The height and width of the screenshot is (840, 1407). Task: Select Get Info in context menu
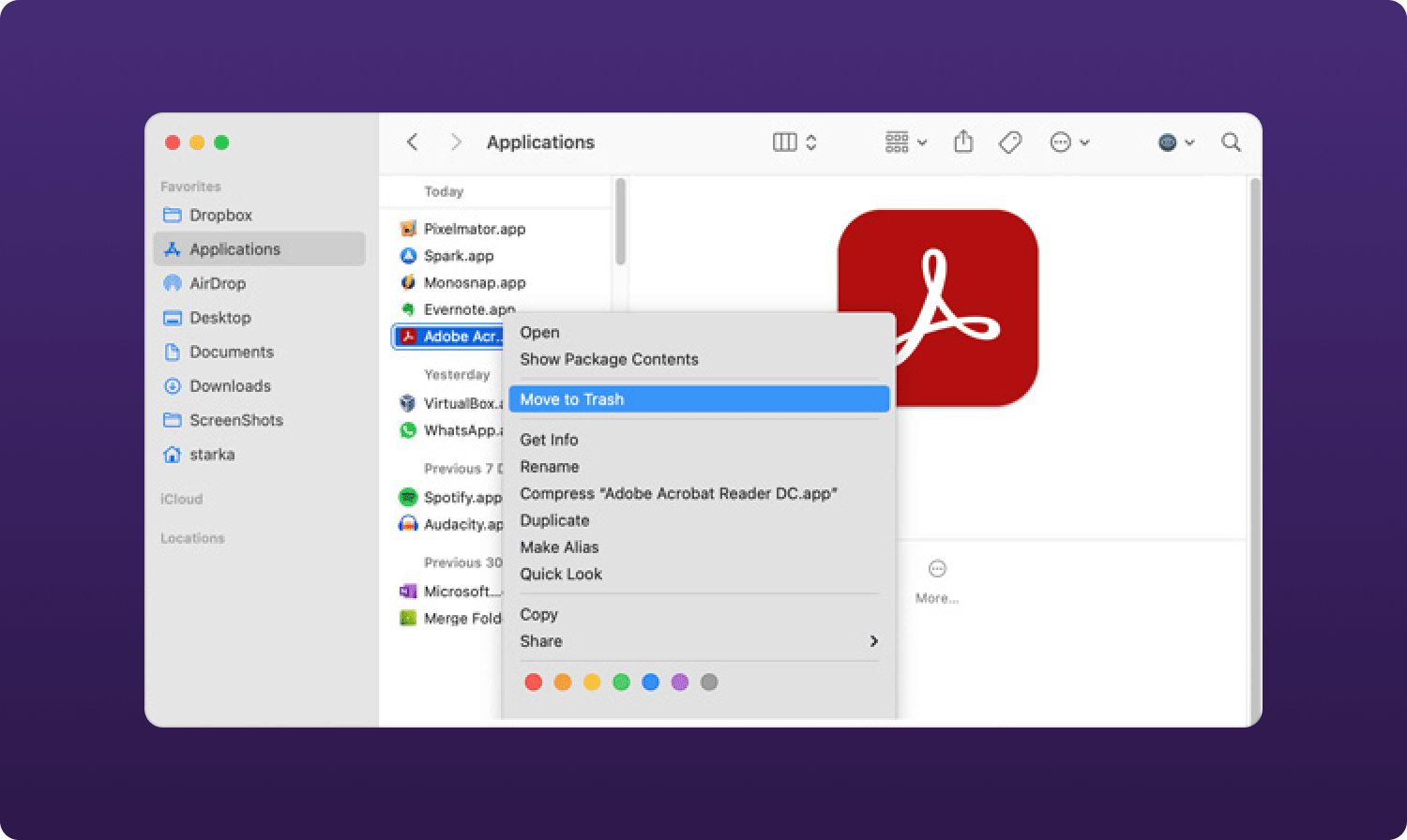pyautogui.click(x=549, y=440)
